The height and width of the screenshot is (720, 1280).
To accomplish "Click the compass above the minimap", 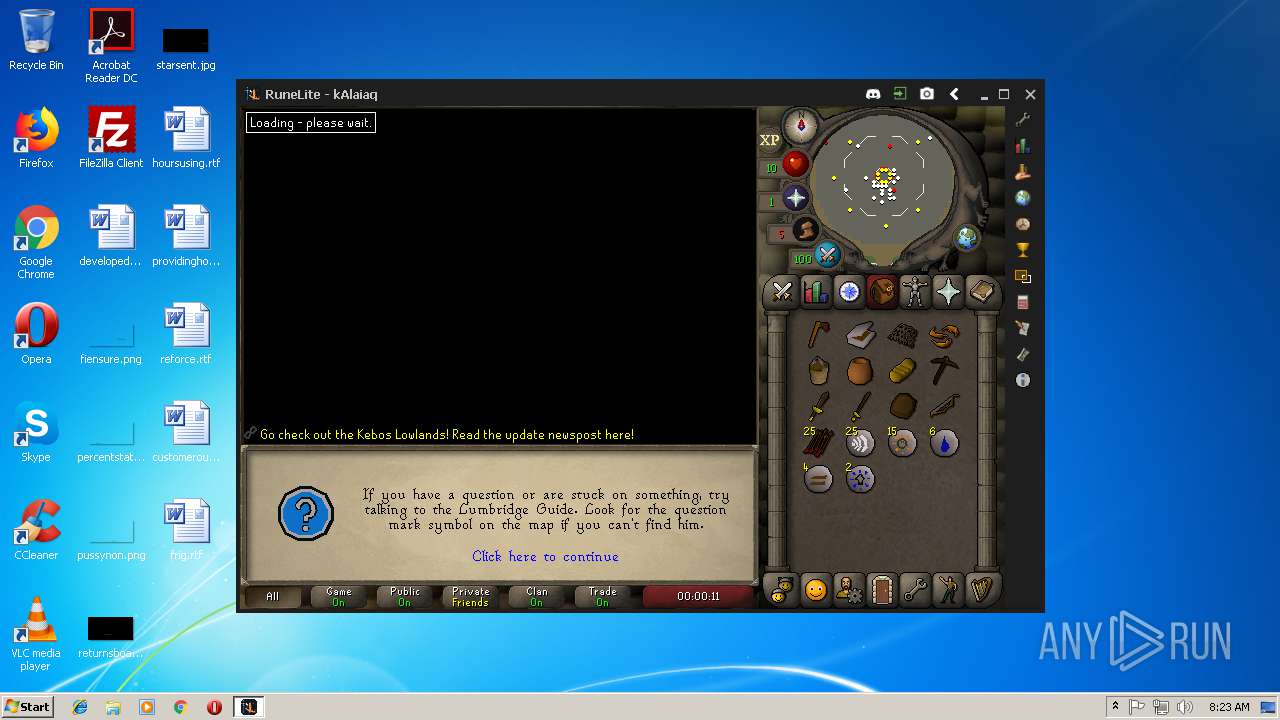I will click(x=800, y=126).
